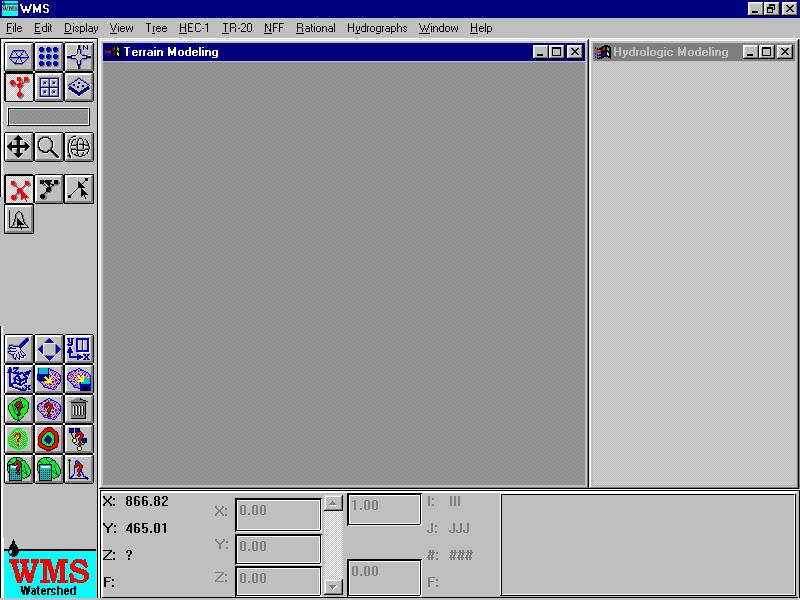Select the Pan tool with four-way arrows
The height and width of the screenshot is (600, 800).
pyautogui.click(x=19, y=148)
